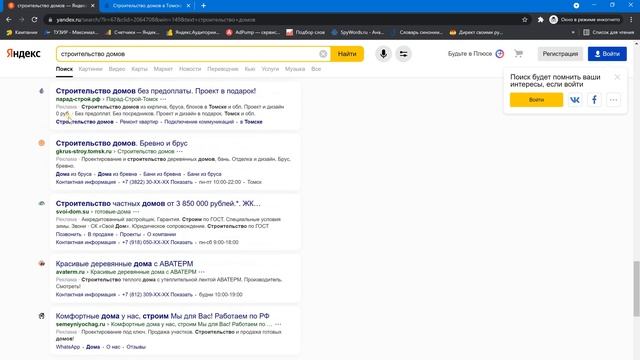This screenshot has height=360, width=640.
Task: Click incognito profile icon
Action: tap(553, 20)
